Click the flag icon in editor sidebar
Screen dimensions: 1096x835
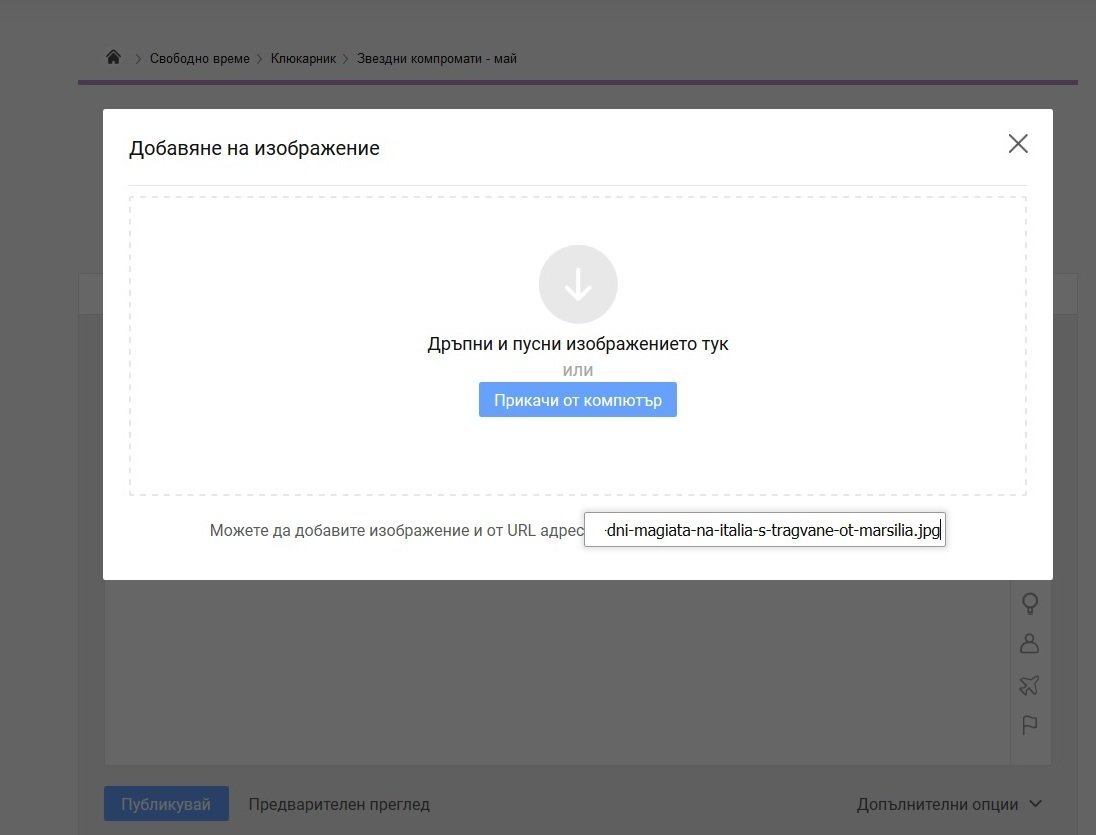tap(1029, 725)
